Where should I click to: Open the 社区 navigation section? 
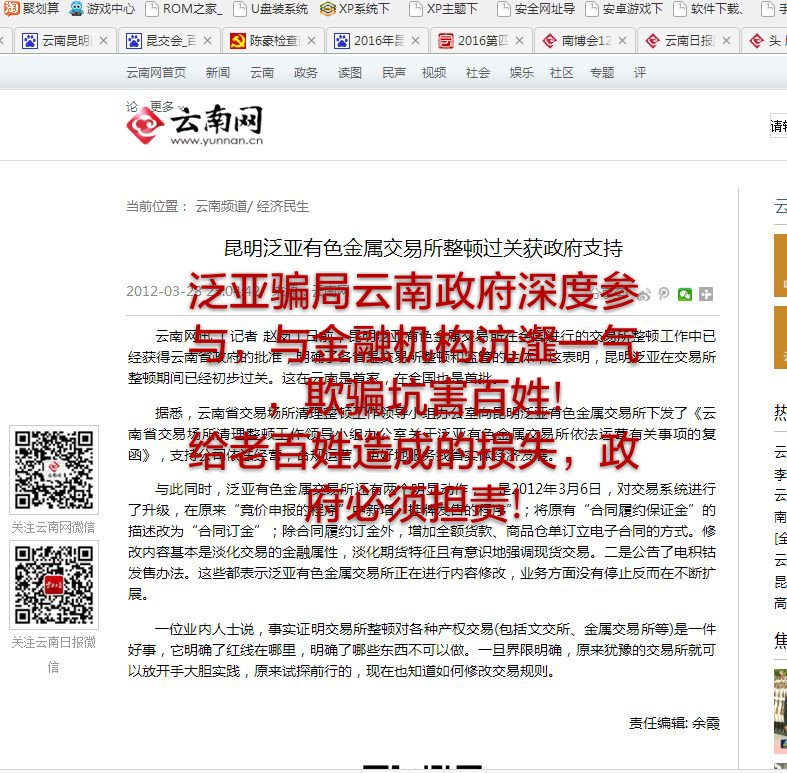click(562, 73)
